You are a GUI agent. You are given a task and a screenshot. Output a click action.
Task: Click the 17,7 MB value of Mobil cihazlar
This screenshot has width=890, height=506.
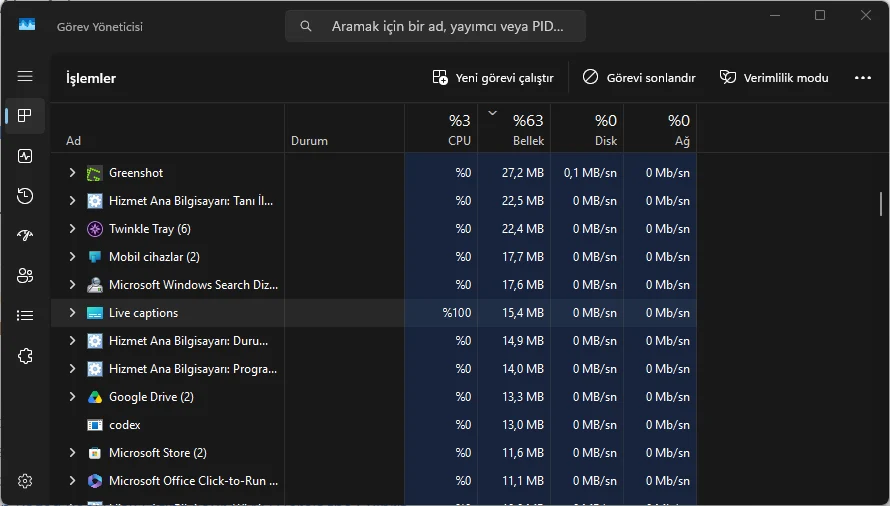click(x=523, y=257)
